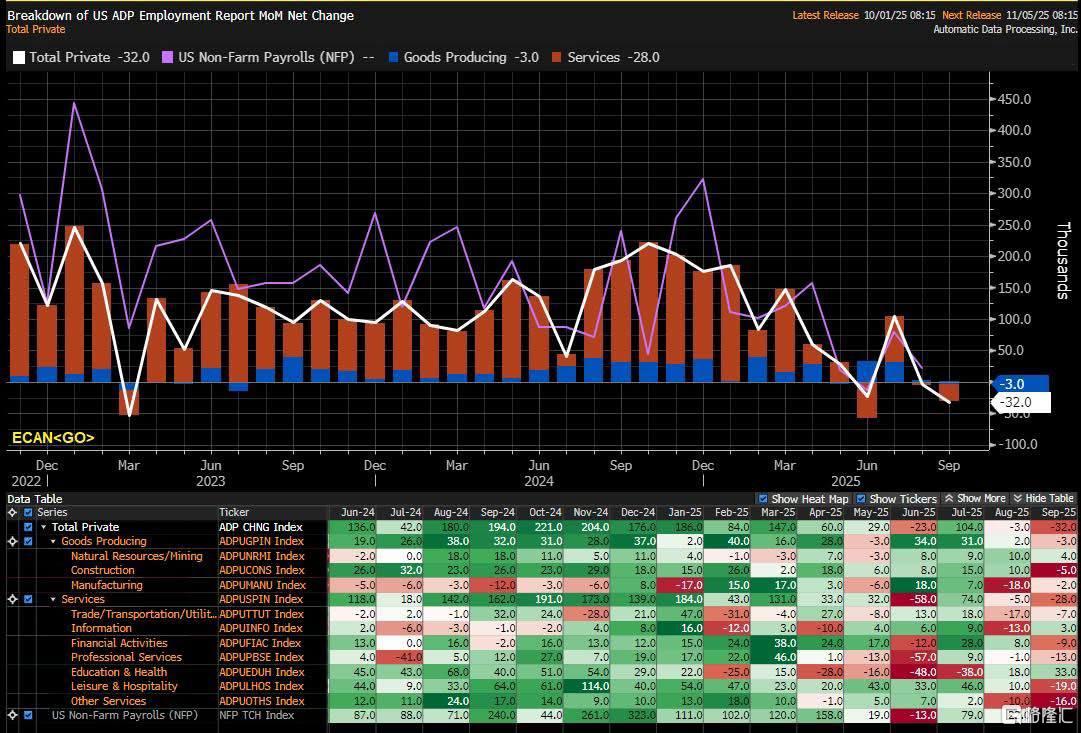Click the Hide Table double-chevron icon
The image size is (1081, 733).
(x=1017, y=498)
